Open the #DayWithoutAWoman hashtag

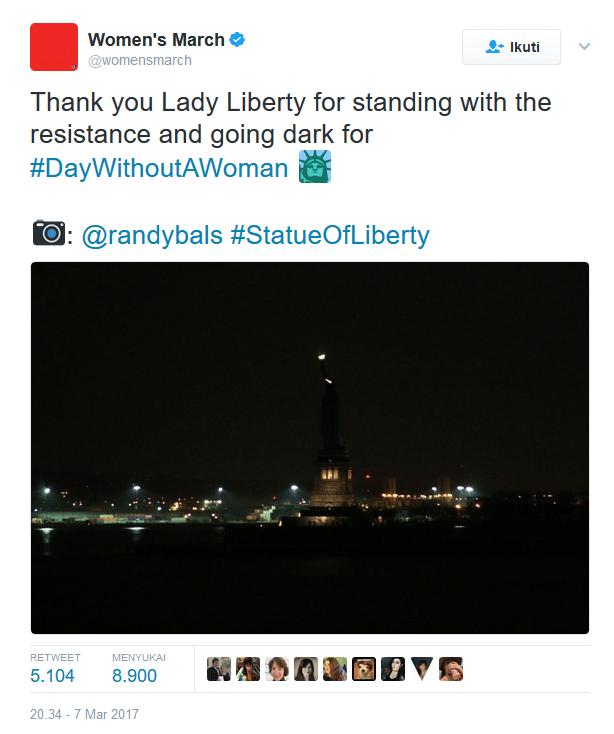coord(159,168)
